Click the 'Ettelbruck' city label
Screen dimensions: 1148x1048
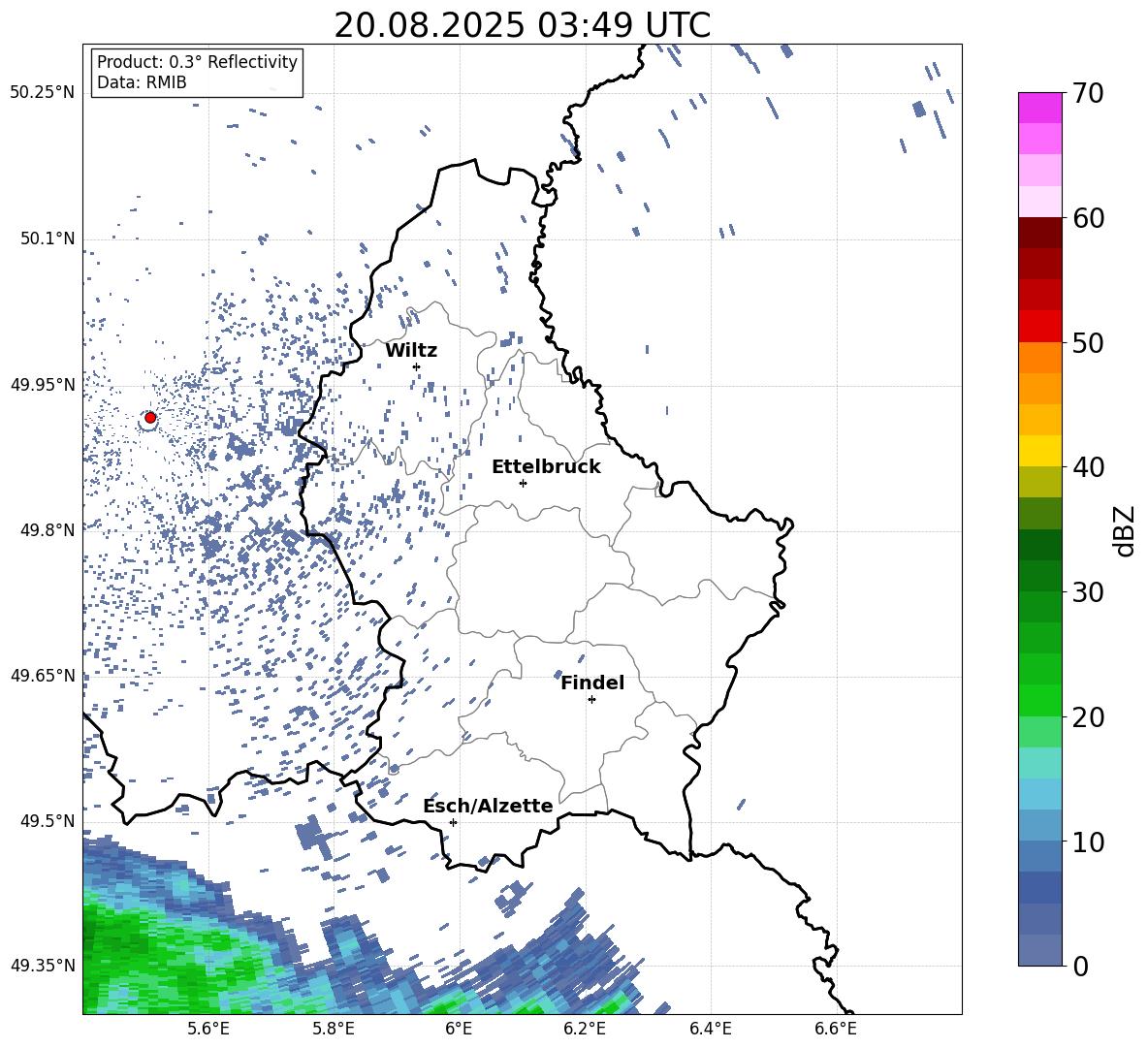(x=546, y=466)
